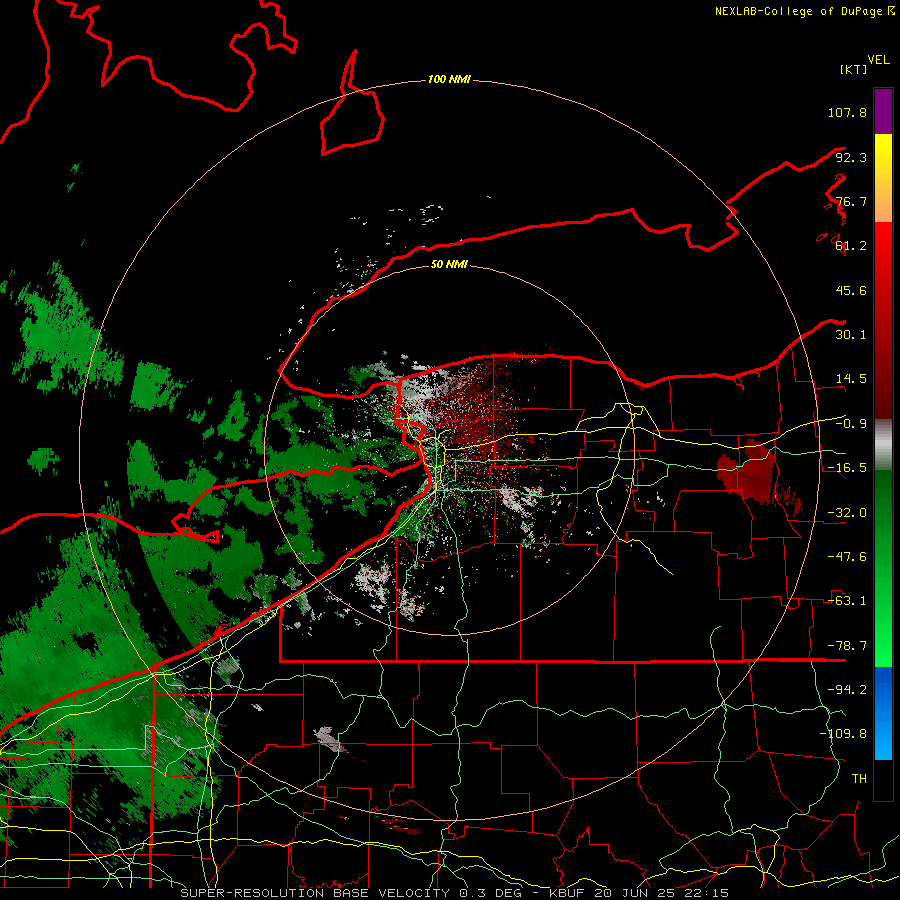
Task: Click the 50 NMI range ring label
Action: 449,264
